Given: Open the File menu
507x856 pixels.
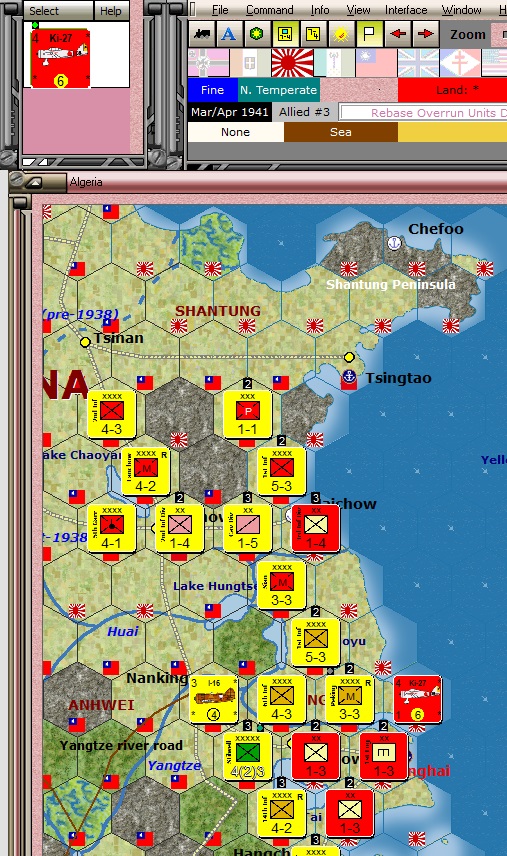Looking at the screenshot, I should 220,10.
